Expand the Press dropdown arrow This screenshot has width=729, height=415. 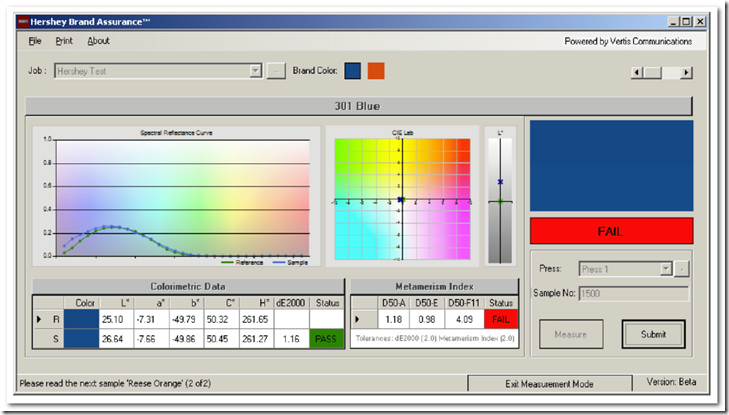(x=666, y=269)
